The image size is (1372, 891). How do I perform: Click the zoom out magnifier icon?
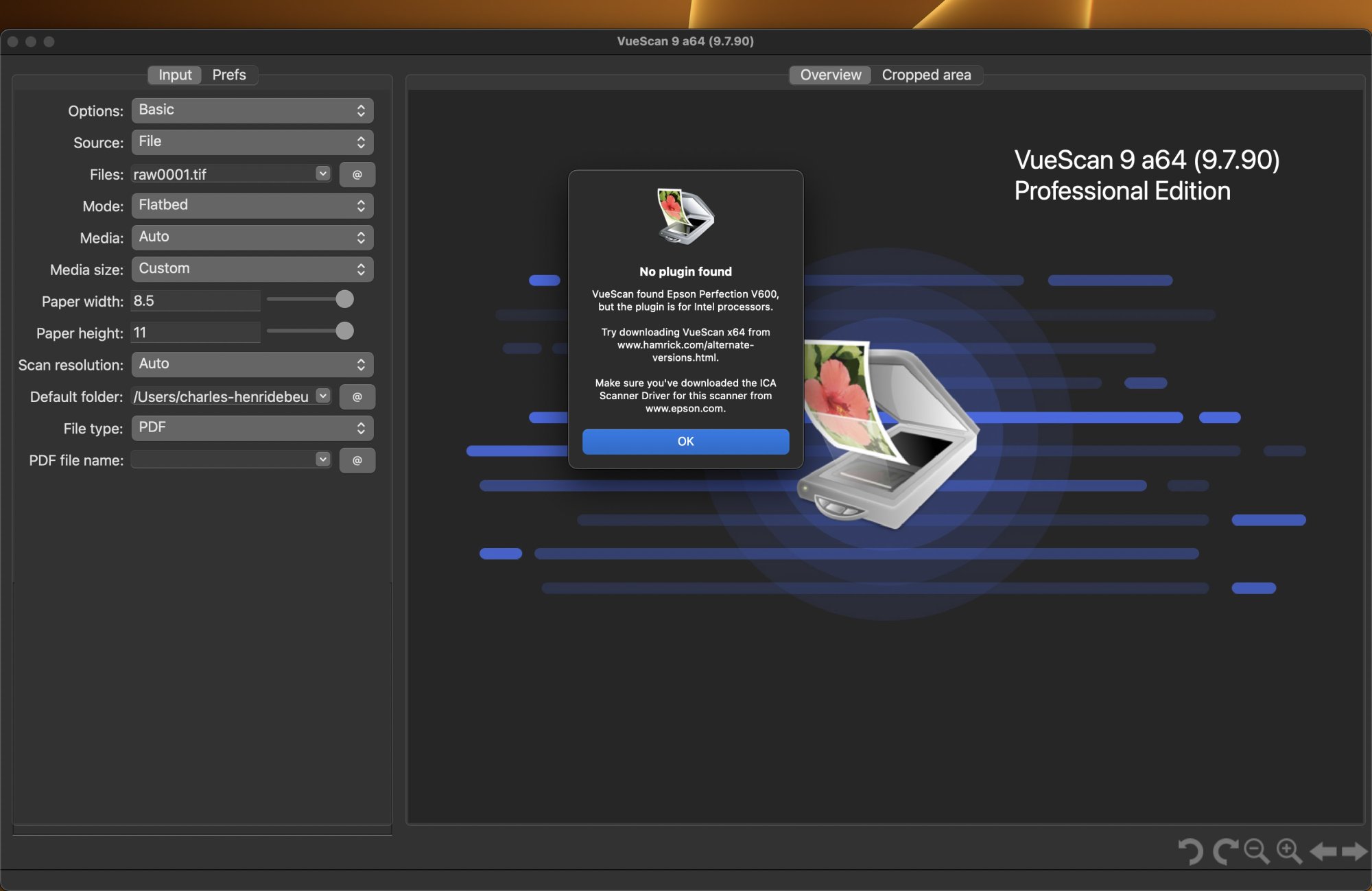click(1256, 851)
